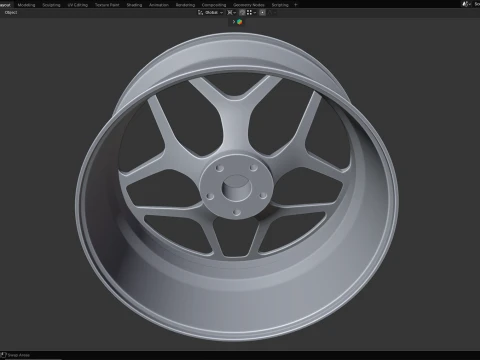The height and width of the screenshot is (360, 480).
Task: Open the Compositing workspace tab
Action: (214, 5)
